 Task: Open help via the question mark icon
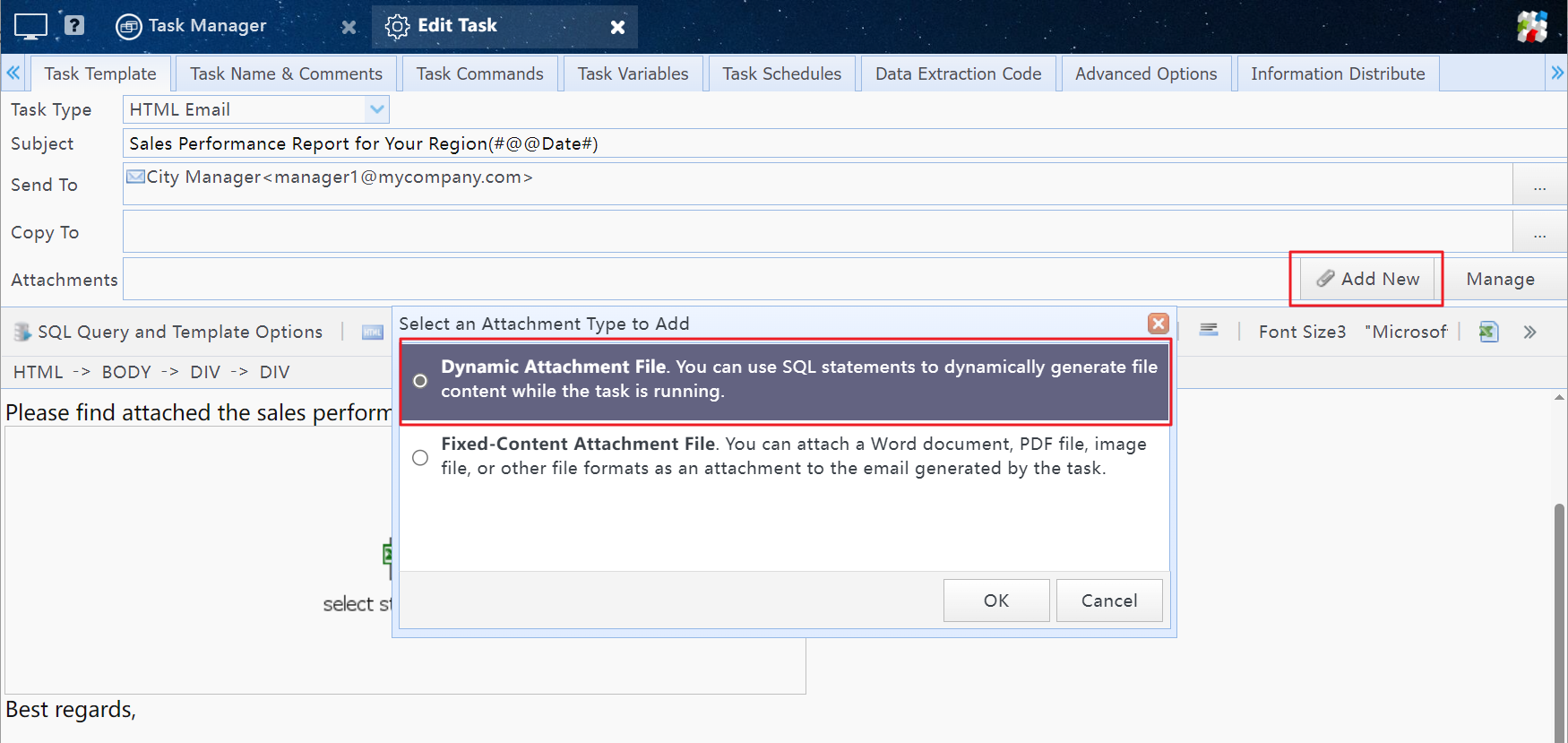coord(74,25)
